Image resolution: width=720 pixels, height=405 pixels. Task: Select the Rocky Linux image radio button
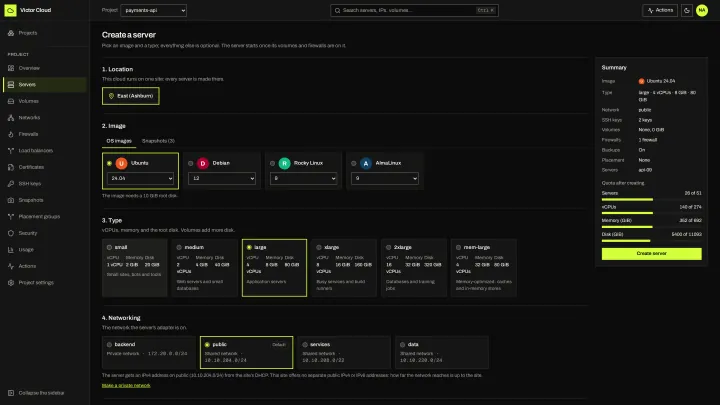(272, 163)
